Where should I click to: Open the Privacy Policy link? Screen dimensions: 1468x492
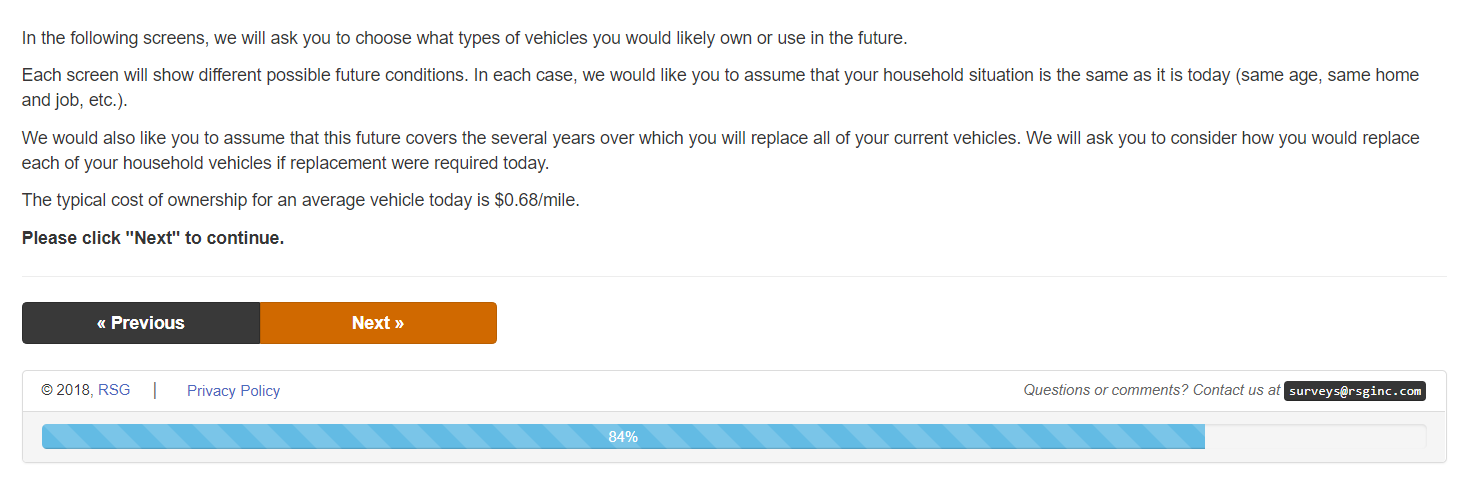pyautogui.click(x=233, y=391)
